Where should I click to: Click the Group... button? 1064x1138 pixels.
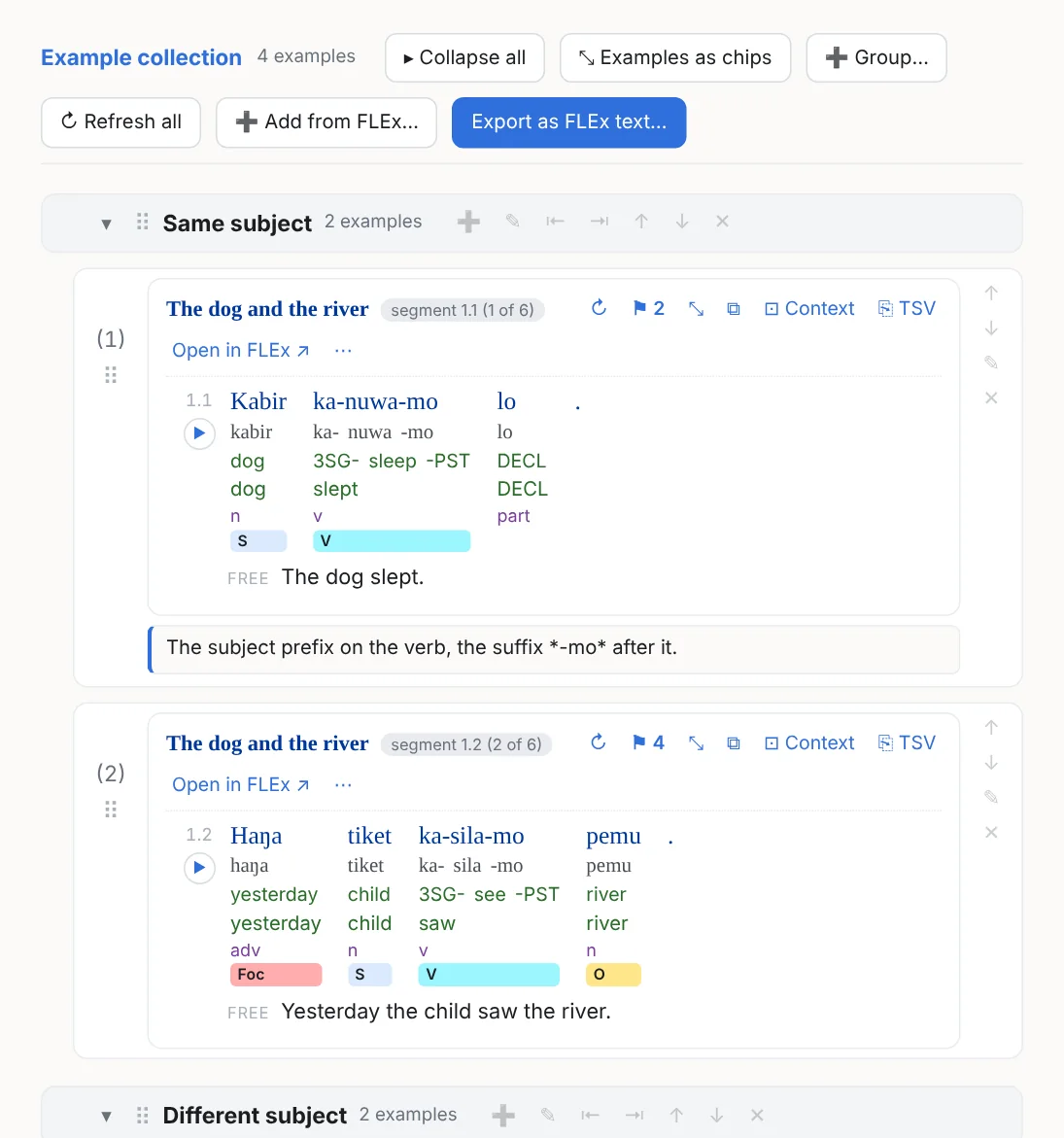click(876, 58)
